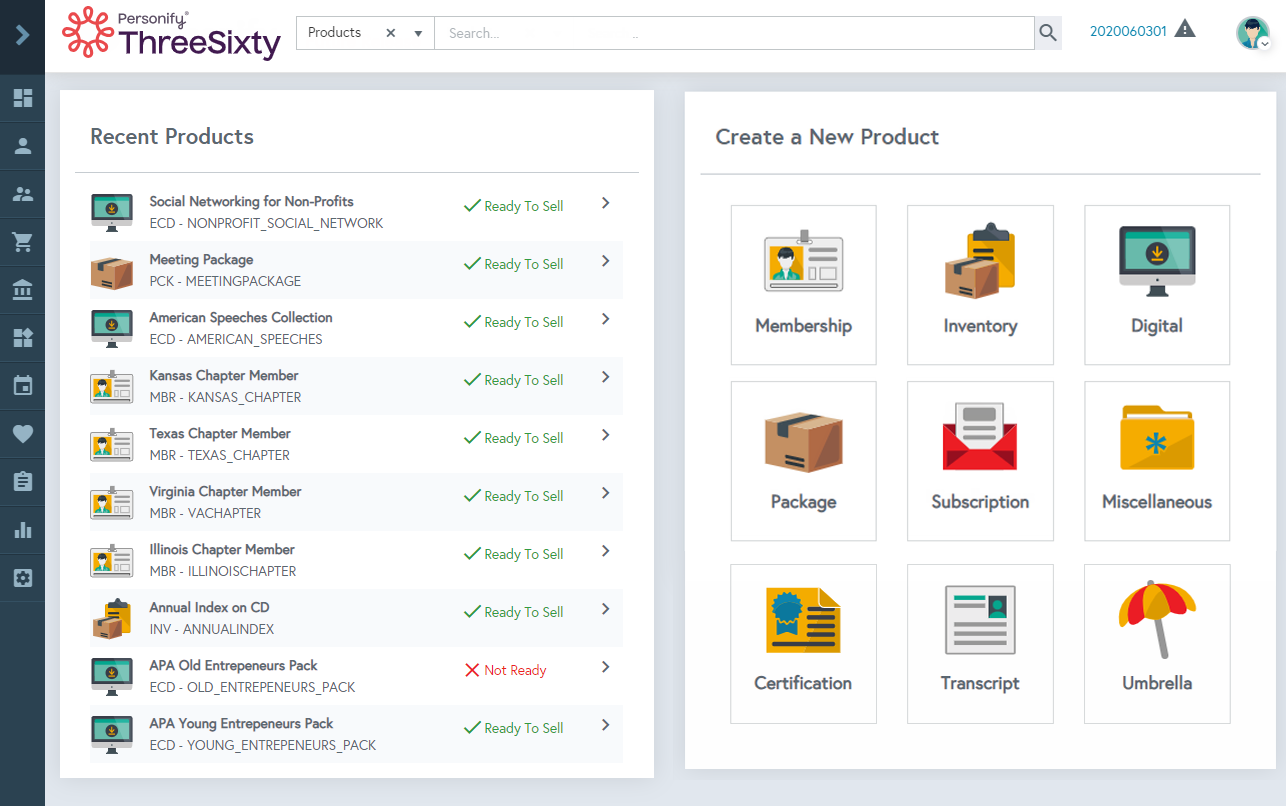Expand Meeting Package row chevron
Viewport: 1286px width, 806px height.
605,261
